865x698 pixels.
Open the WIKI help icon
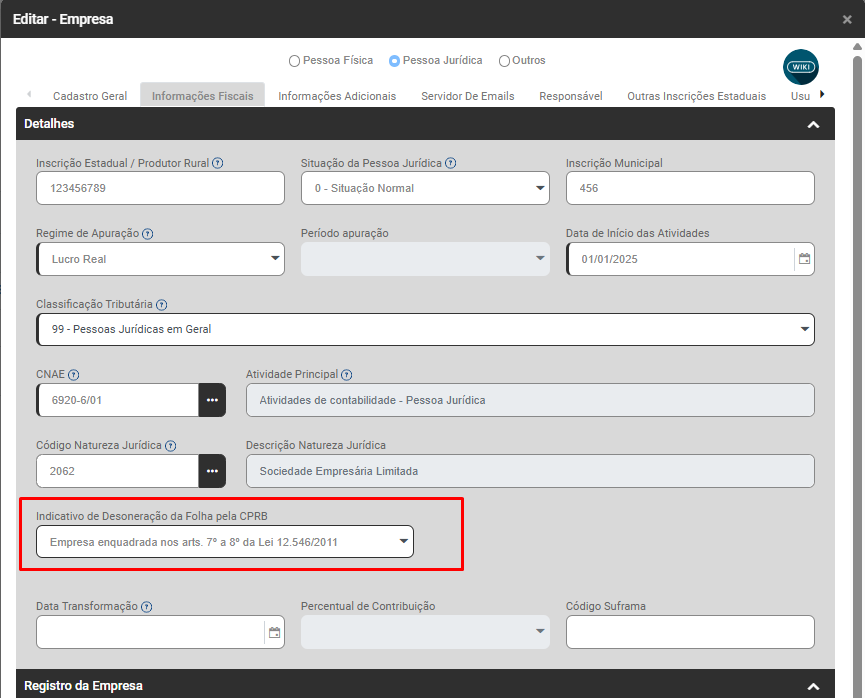pyautogui.click(x=800, y=67)
